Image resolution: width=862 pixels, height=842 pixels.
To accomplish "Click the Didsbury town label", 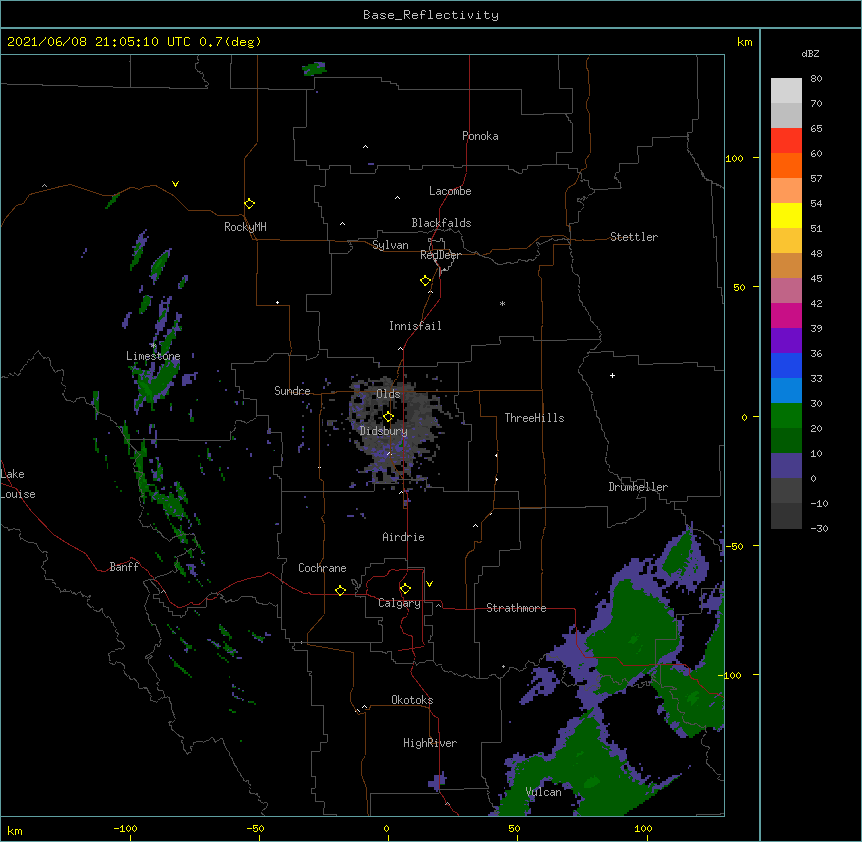I will click(x=384, y=431).
